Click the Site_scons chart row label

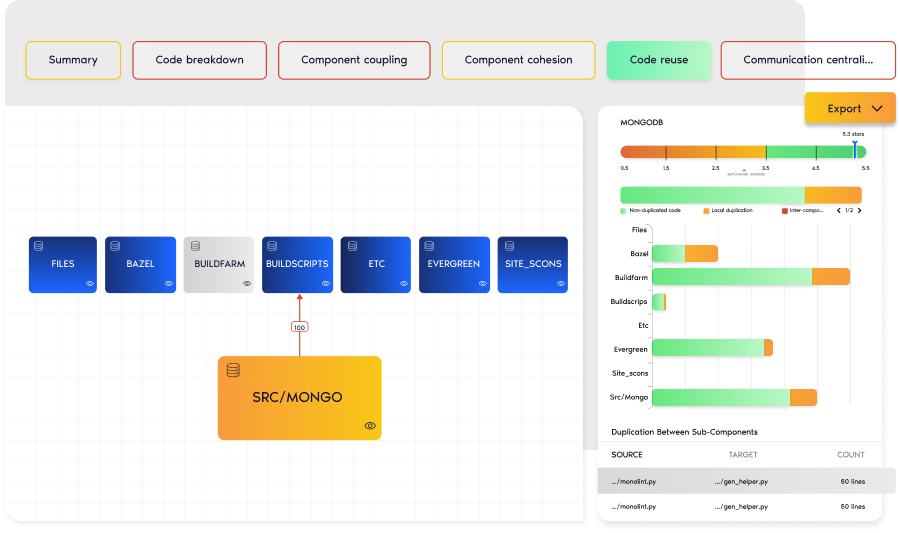pyautogui.click(x=630, y=373)
